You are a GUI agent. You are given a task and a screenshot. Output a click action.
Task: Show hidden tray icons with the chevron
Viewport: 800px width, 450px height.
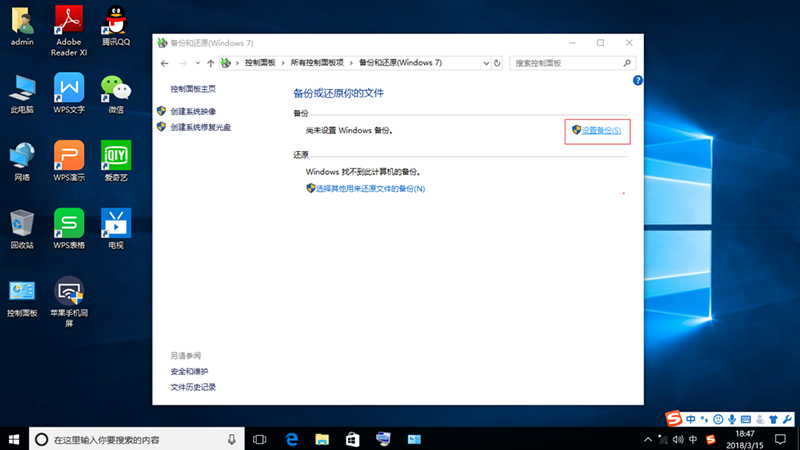tap(647, 439)
